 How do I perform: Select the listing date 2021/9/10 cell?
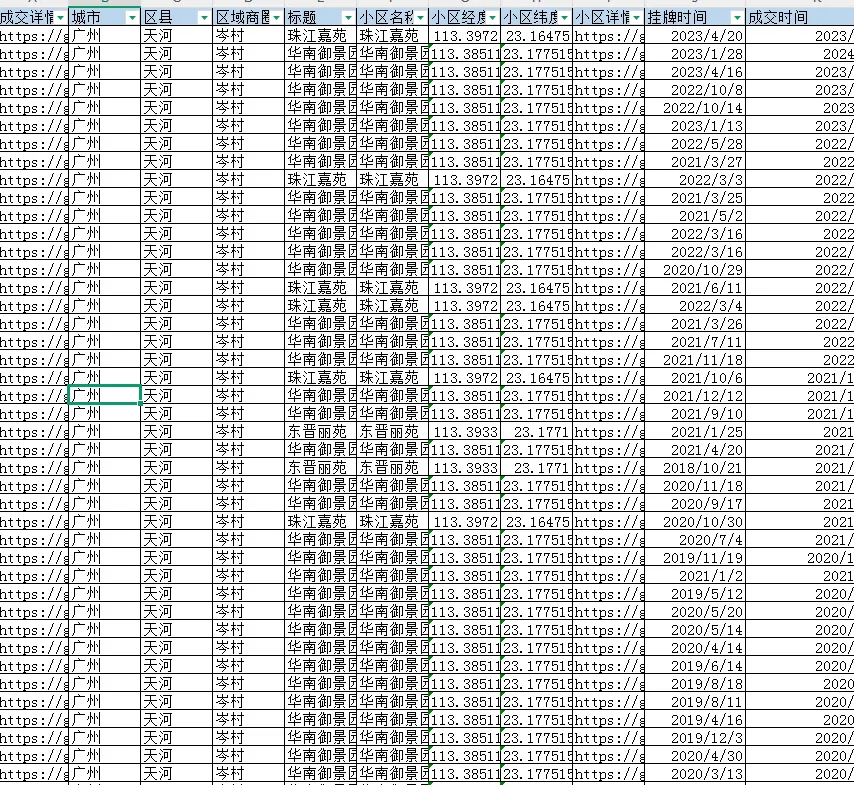pyautogui.click(x=695, y=413)
